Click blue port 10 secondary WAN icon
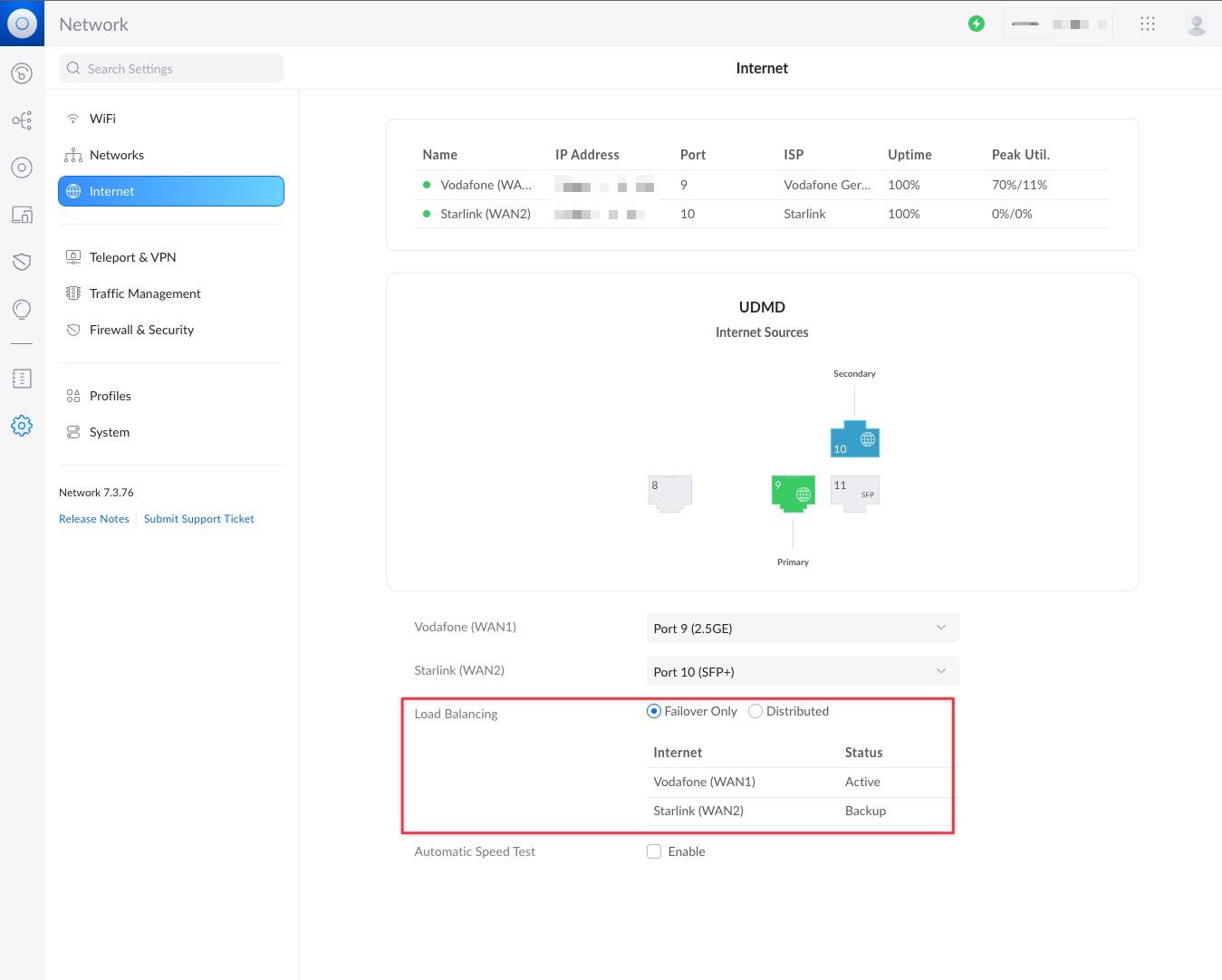The height and width of the screenshot is (980, 1222). (854, 439)
